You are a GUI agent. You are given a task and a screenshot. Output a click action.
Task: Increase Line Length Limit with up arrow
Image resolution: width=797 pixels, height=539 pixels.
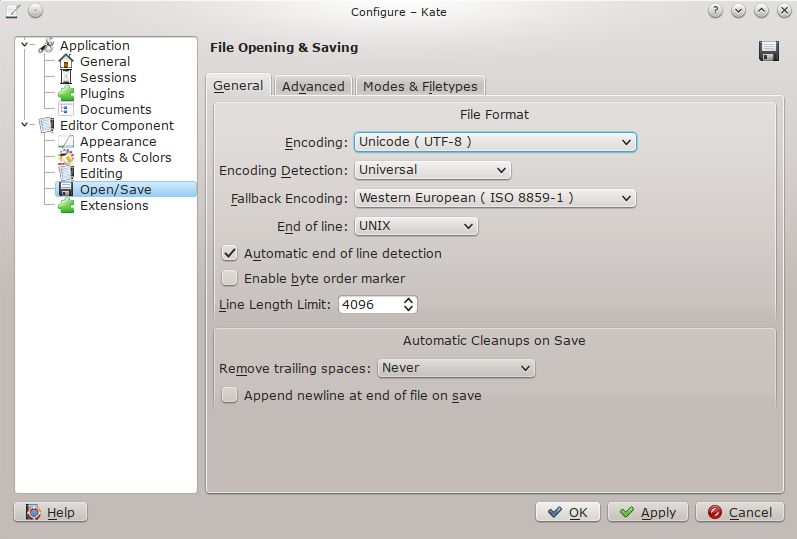pyautogui.click(x=408, y=300)
